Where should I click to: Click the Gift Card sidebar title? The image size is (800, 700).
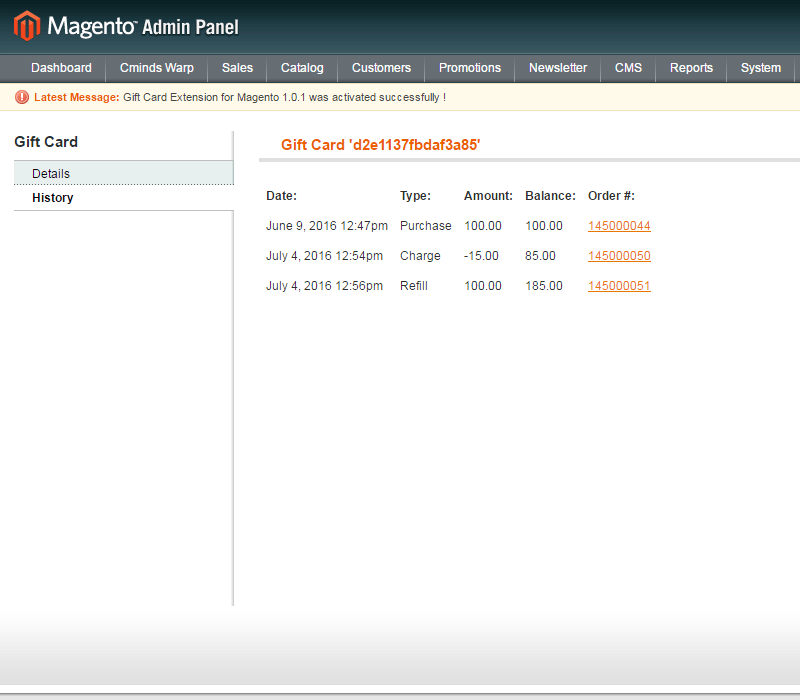[46, 142]
